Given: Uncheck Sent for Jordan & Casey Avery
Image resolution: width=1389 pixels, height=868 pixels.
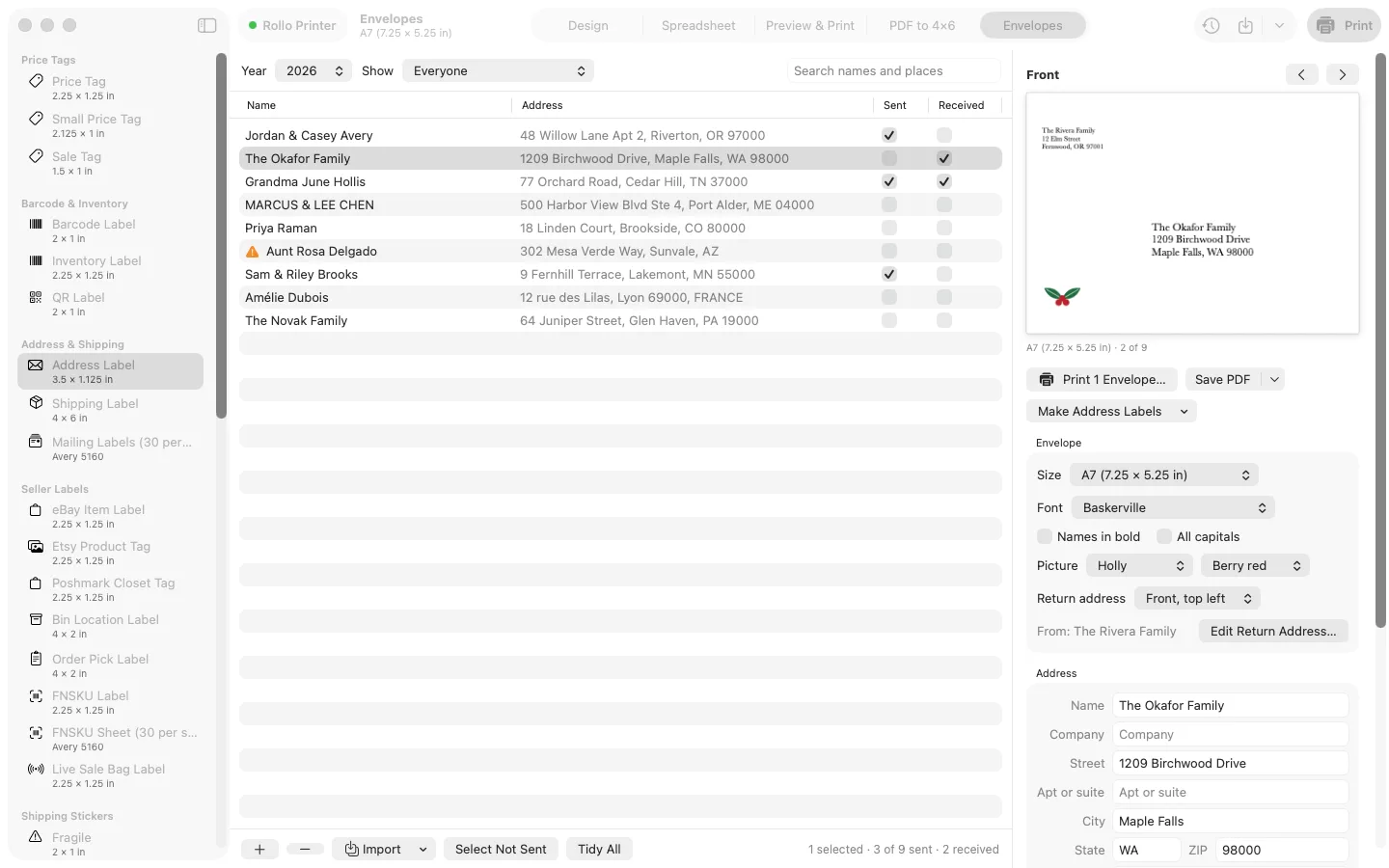Looking at the screenshot, I should point(889,135).
